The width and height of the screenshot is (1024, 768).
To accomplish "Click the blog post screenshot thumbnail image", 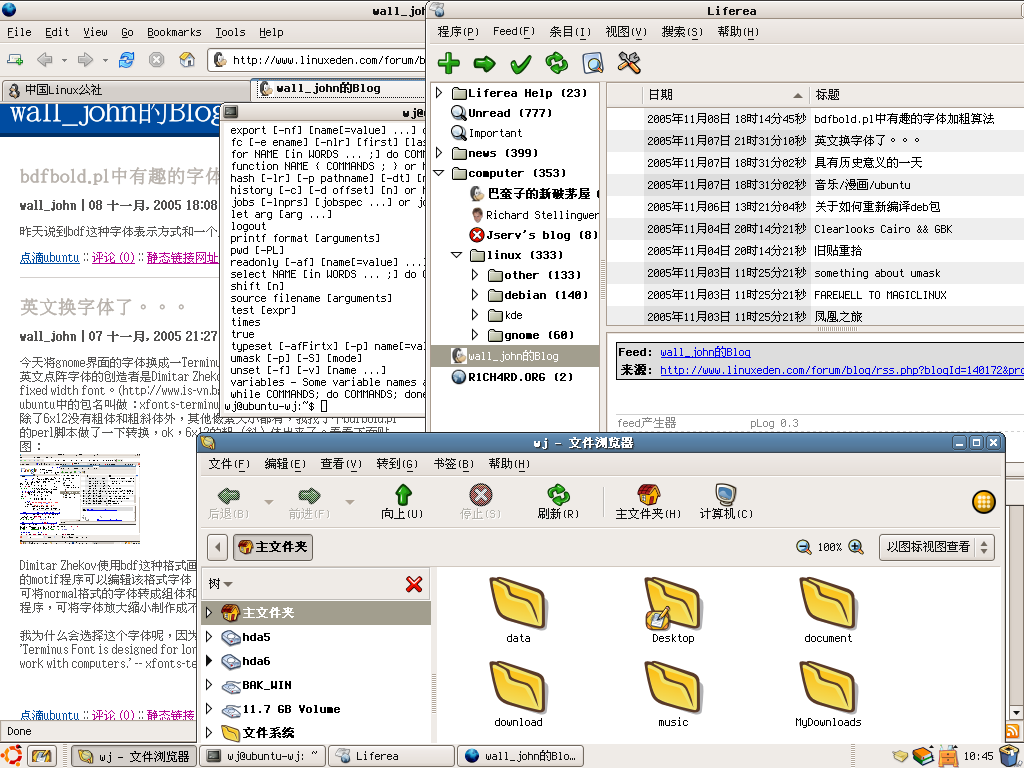I will (80, 499).
